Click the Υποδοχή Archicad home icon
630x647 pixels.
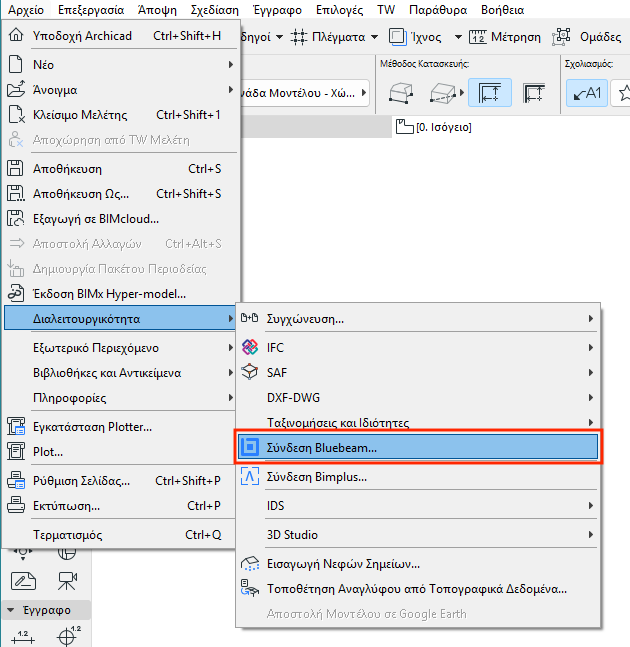pyautogui.click(x=16, y=35)
